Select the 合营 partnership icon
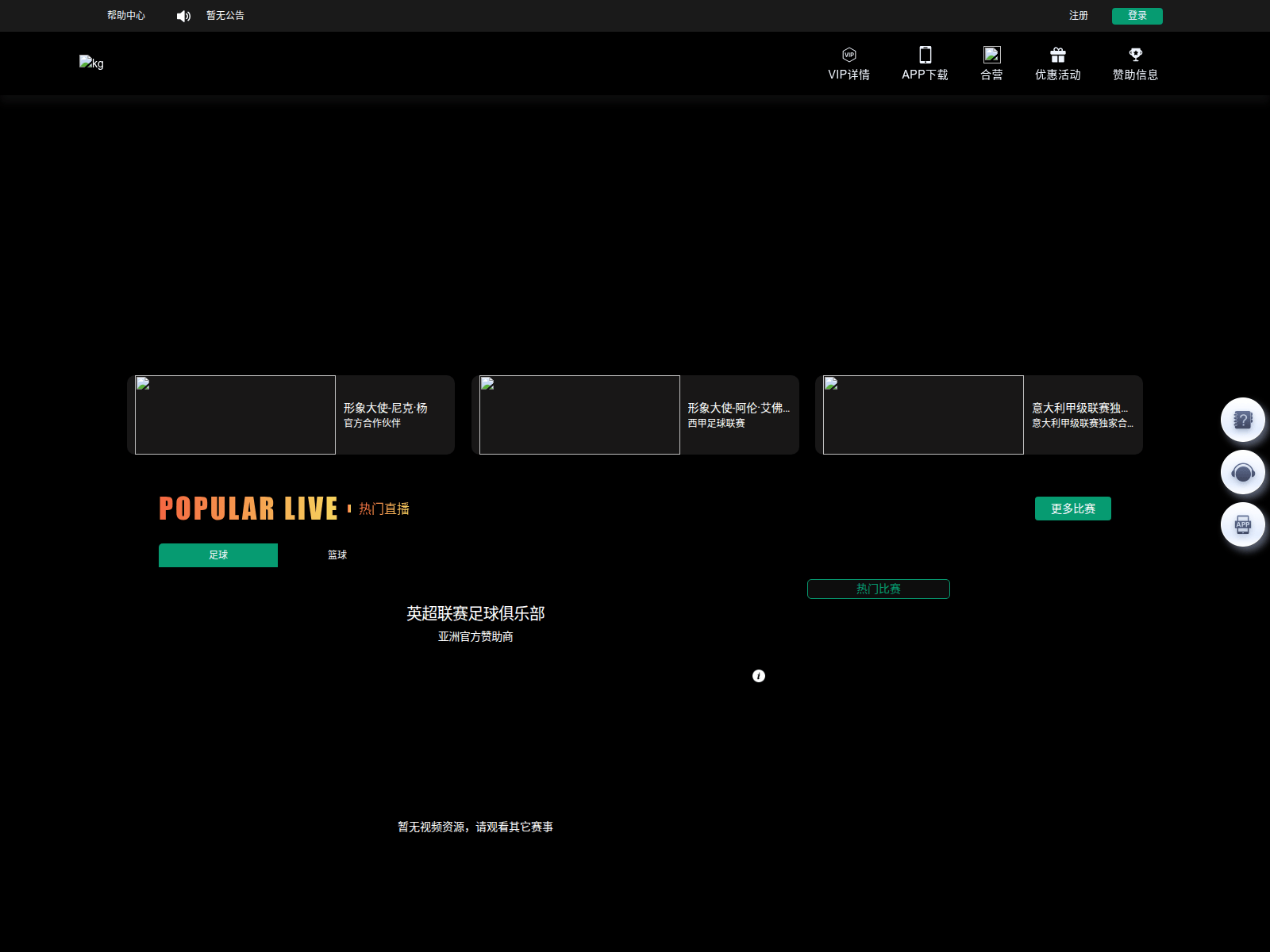This screenshot has height=952, width=1270. point(991,63)
